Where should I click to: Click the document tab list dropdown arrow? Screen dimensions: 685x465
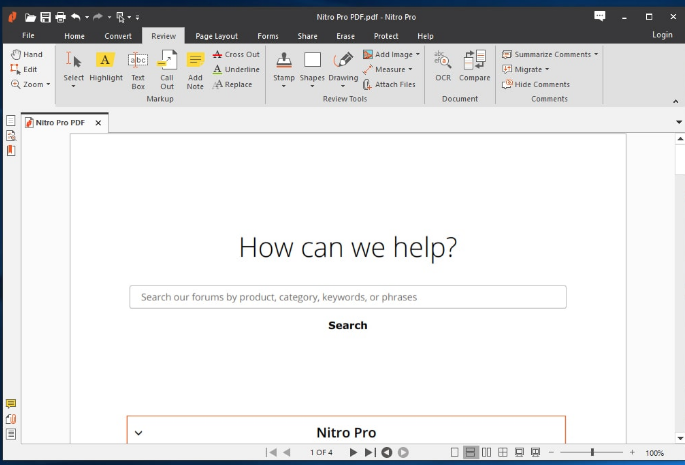679,122
